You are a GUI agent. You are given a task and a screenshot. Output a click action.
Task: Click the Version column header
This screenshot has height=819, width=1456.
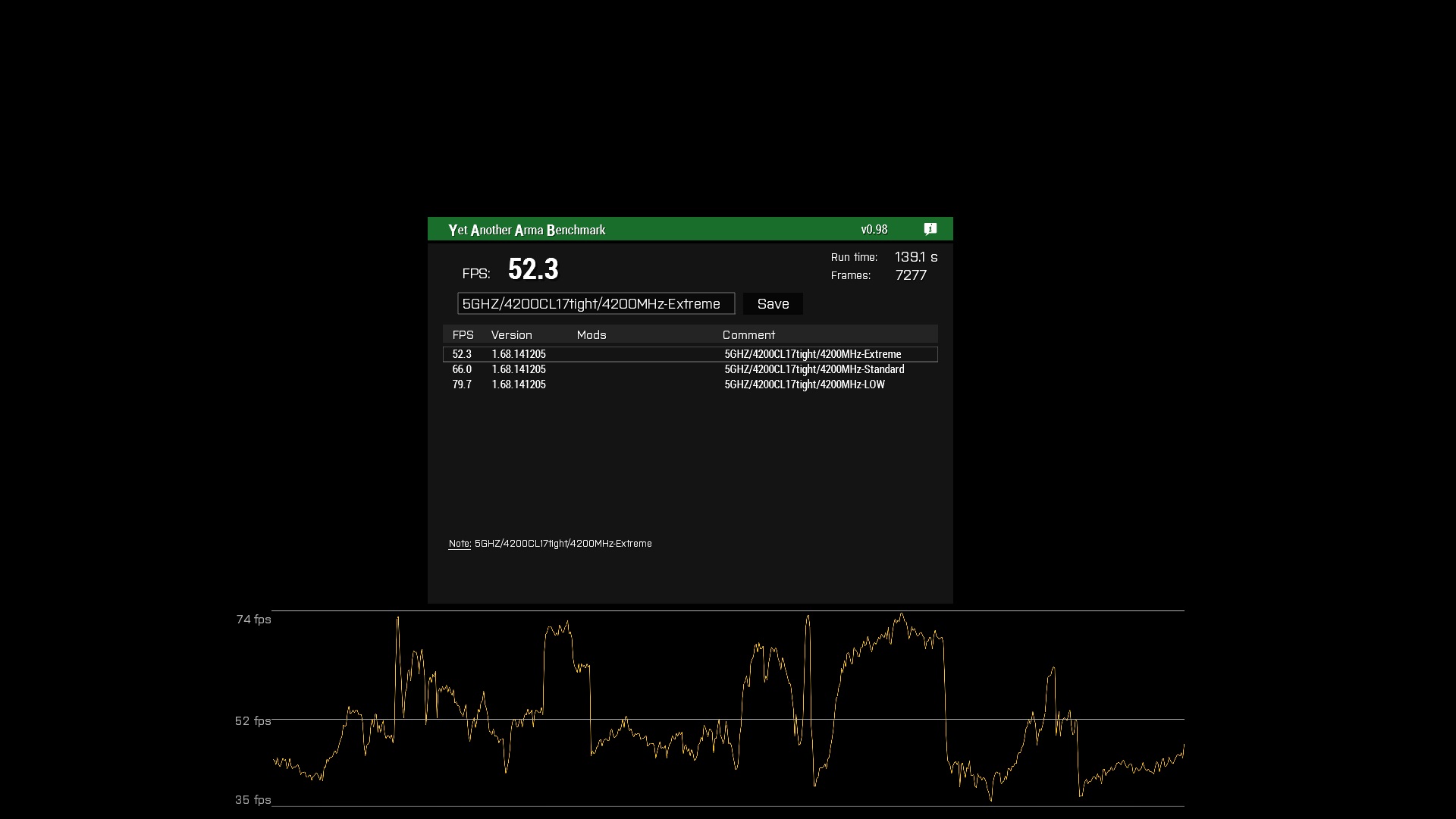click(511, 335)
